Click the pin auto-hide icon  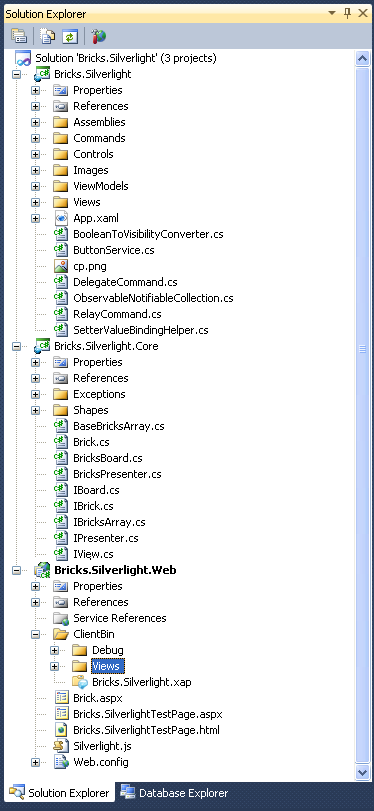347,13
